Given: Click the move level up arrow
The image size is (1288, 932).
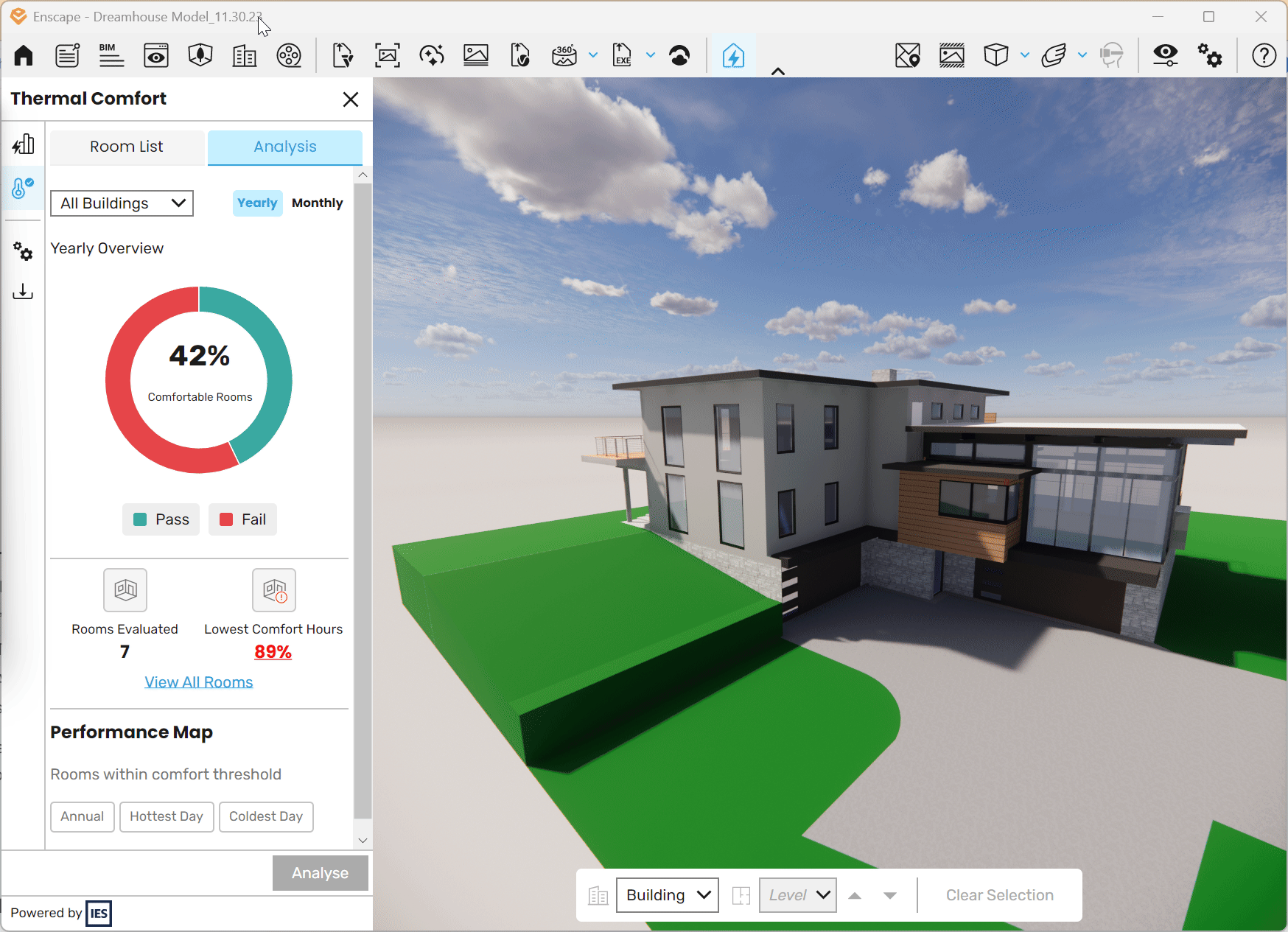Looking at the screenshot, I should click(855, 896).
